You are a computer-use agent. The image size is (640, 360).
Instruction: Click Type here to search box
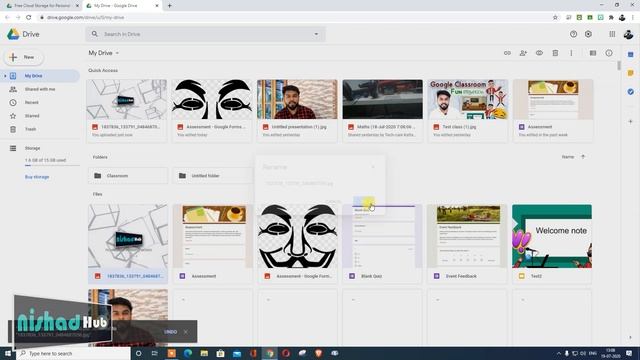pos(73,353)
